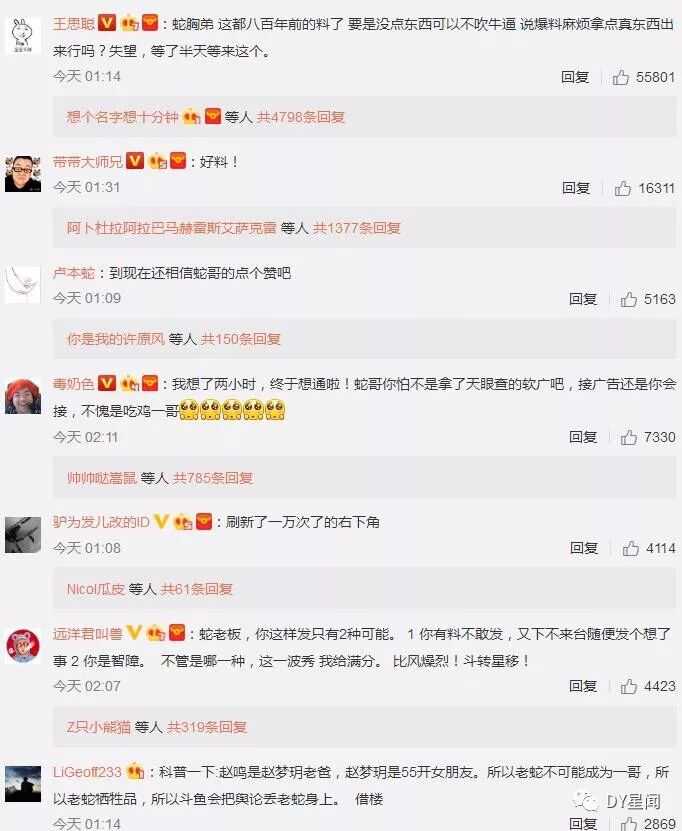The width and height of the screenshot is (682, 831).
Task: Reply to 远洋君叫兽's comment
Action: tap(583, 686)
